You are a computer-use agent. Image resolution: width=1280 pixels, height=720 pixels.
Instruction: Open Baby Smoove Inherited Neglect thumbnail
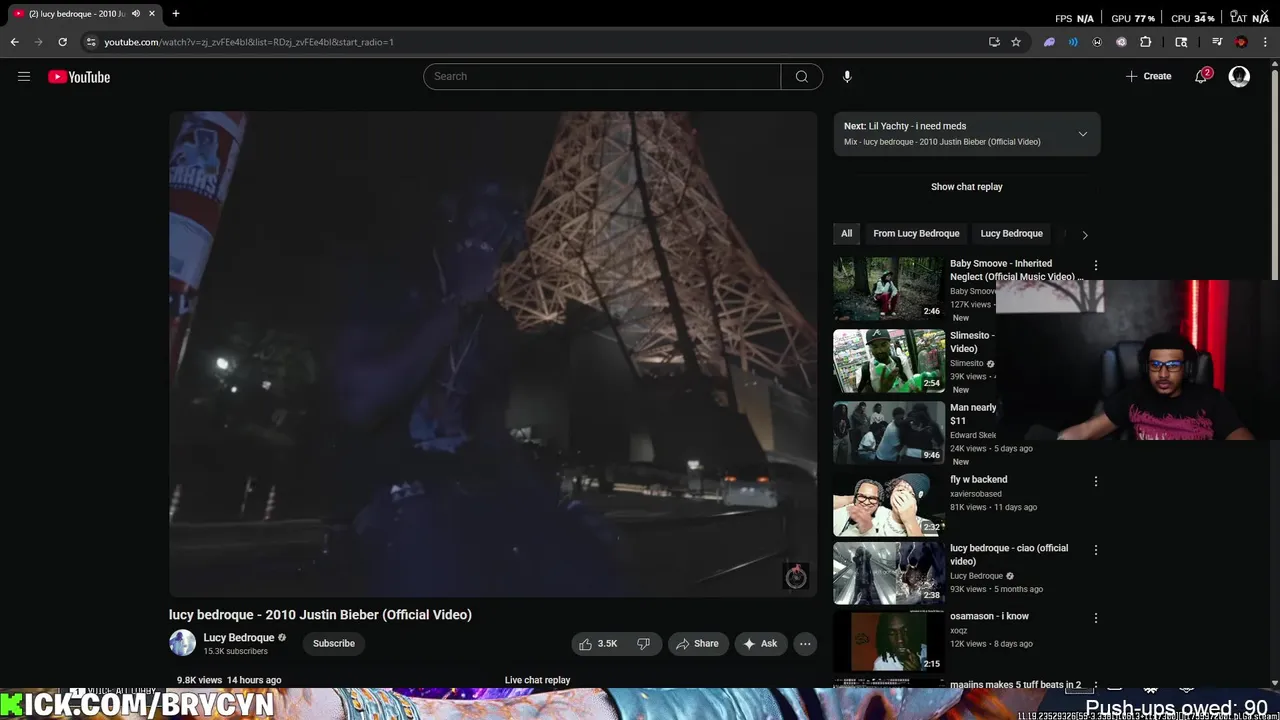pos(889,289)
